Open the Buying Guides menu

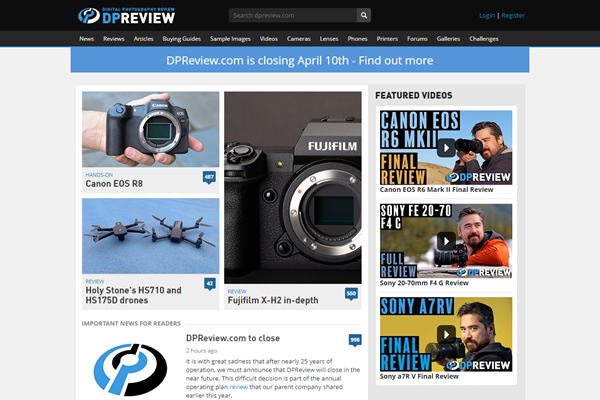click(181, 39)
